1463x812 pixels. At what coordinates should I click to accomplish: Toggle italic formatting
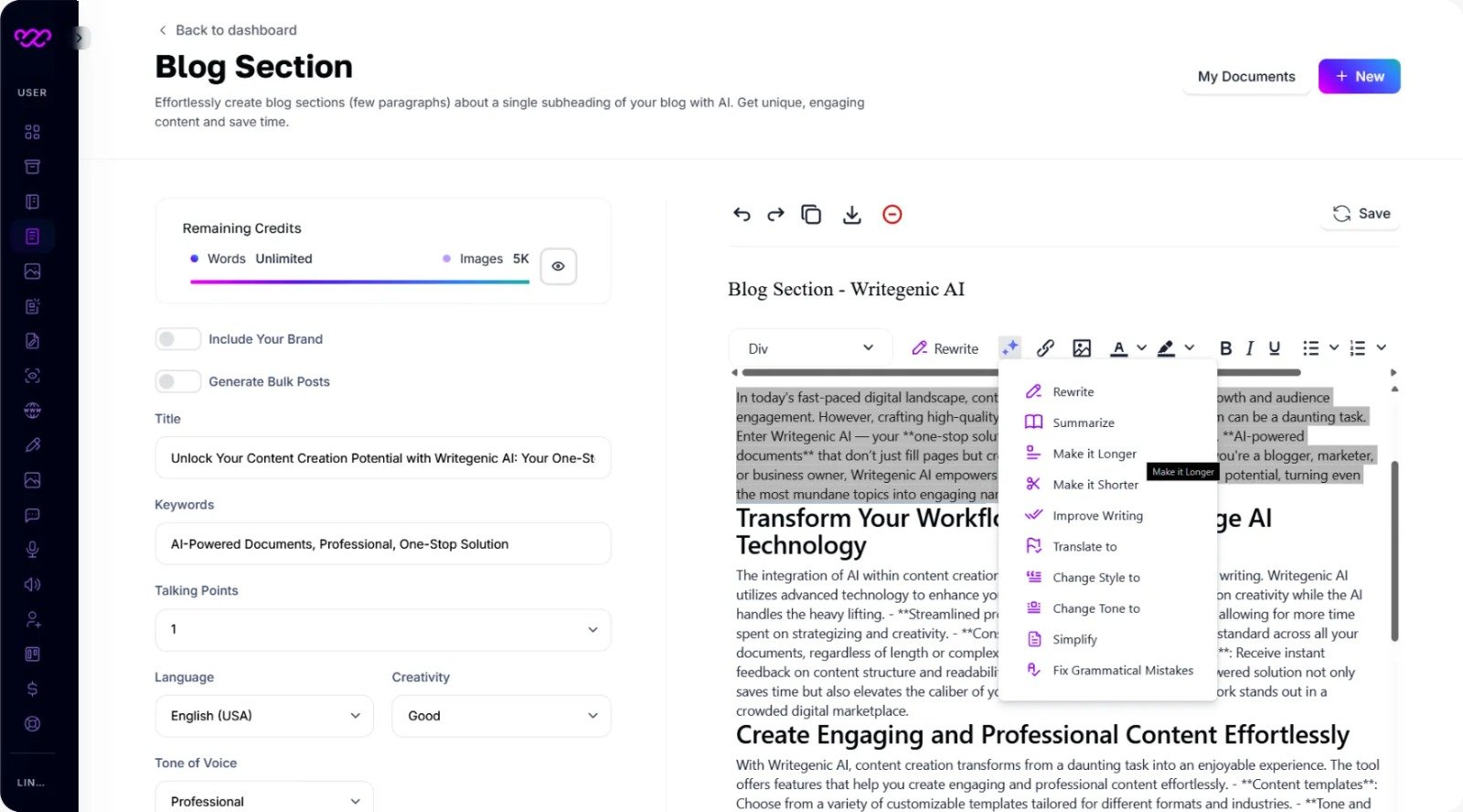[1249, 347]
